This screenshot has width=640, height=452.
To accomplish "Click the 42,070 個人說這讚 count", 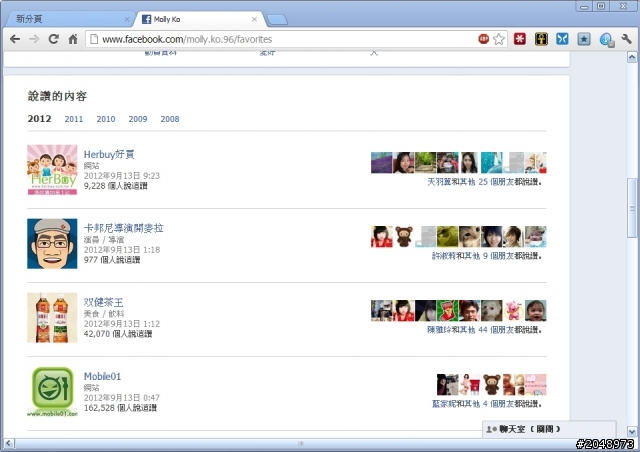I will click(x=118, y=334).
